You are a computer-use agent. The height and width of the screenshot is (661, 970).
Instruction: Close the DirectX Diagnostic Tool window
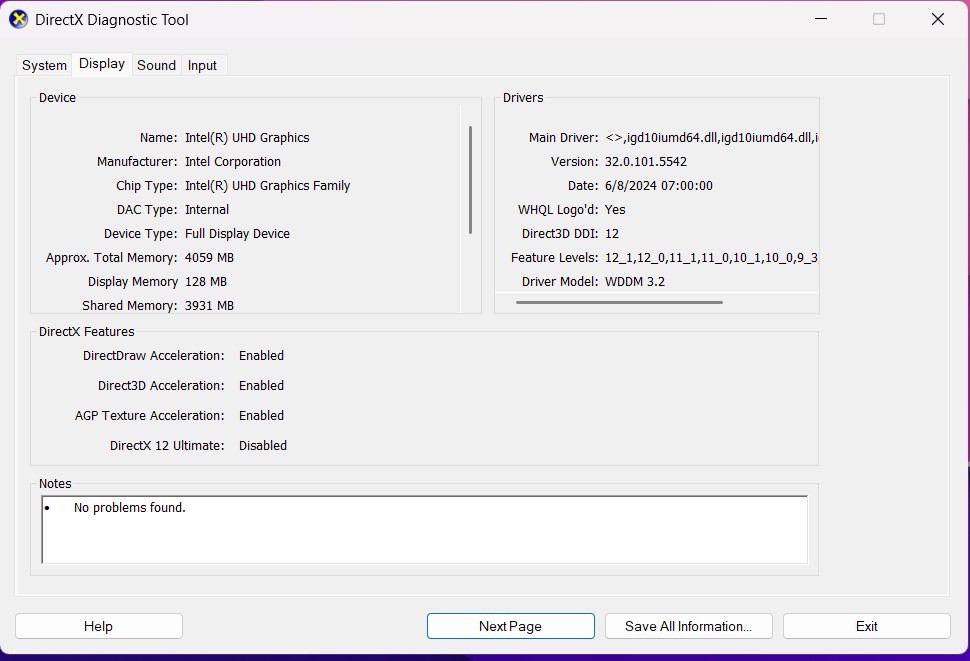coord(937,19)
